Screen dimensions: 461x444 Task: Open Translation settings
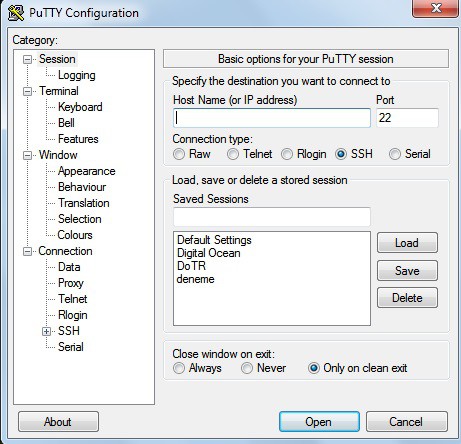[84, 203]
